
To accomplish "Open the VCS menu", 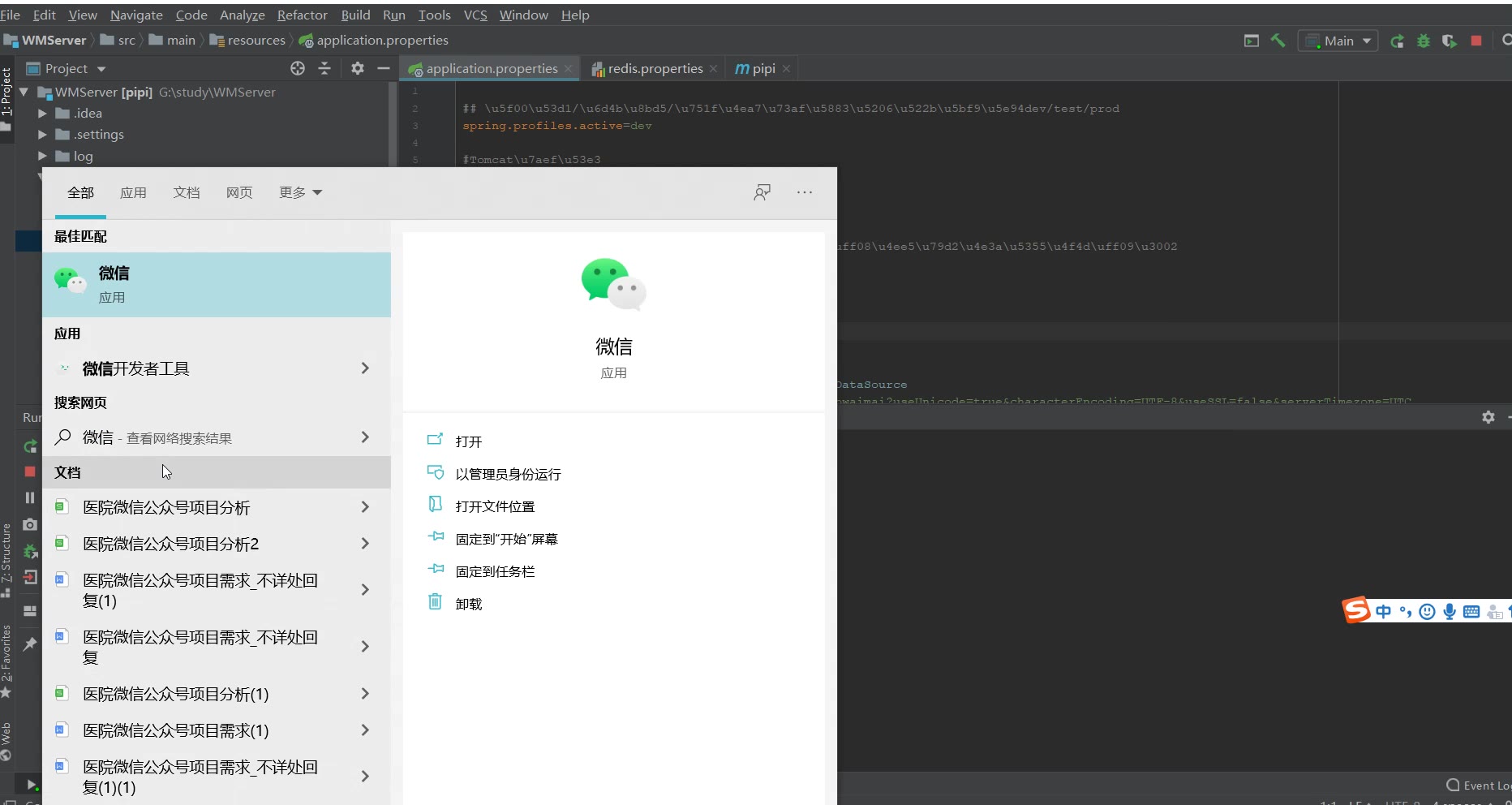I will coord(475,15).
